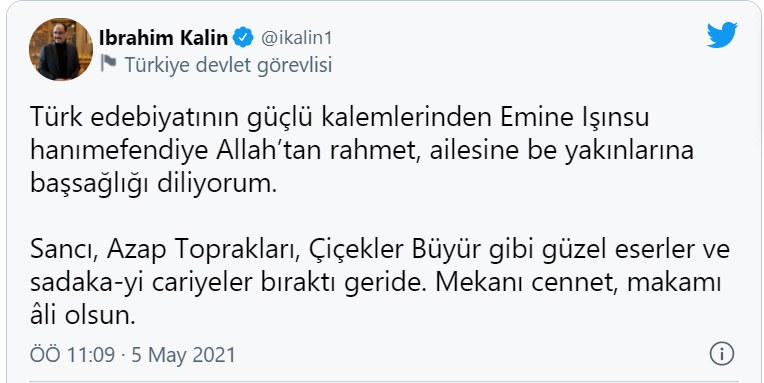The width and height of the screenshot is (764, 383).
Task: Open the ÖÖ 11:09 timestamp link
Action: pyautogui.click(x=73, y=354)
